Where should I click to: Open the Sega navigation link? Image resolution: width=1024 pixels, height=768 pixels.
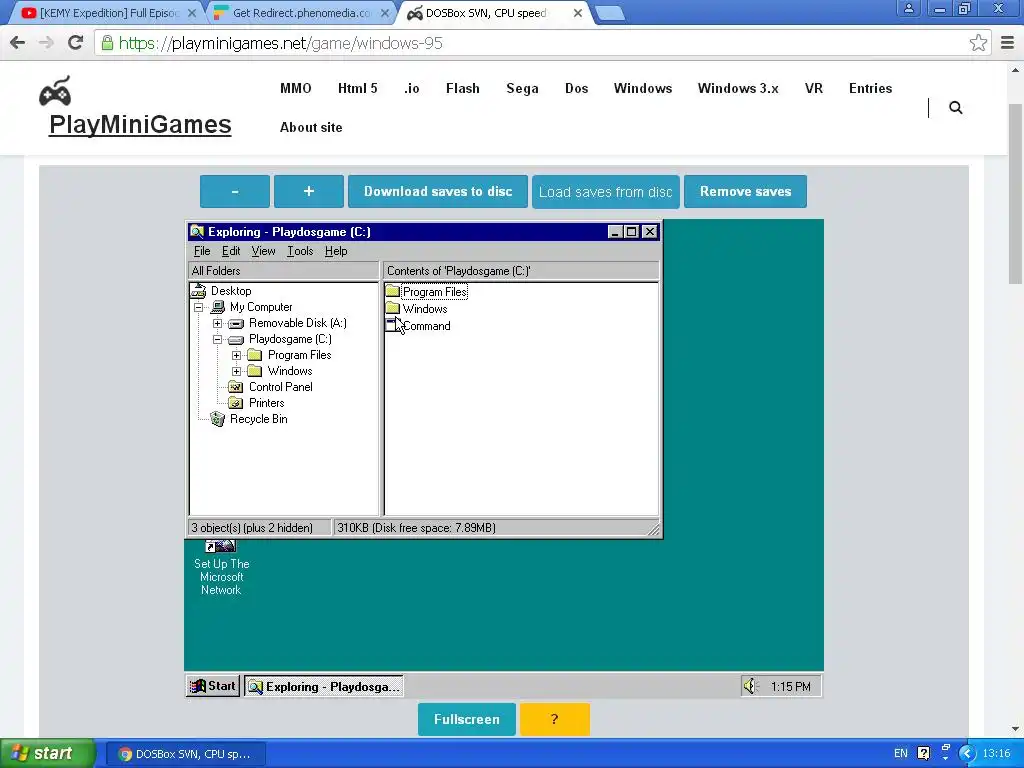[x=522, y=88]
